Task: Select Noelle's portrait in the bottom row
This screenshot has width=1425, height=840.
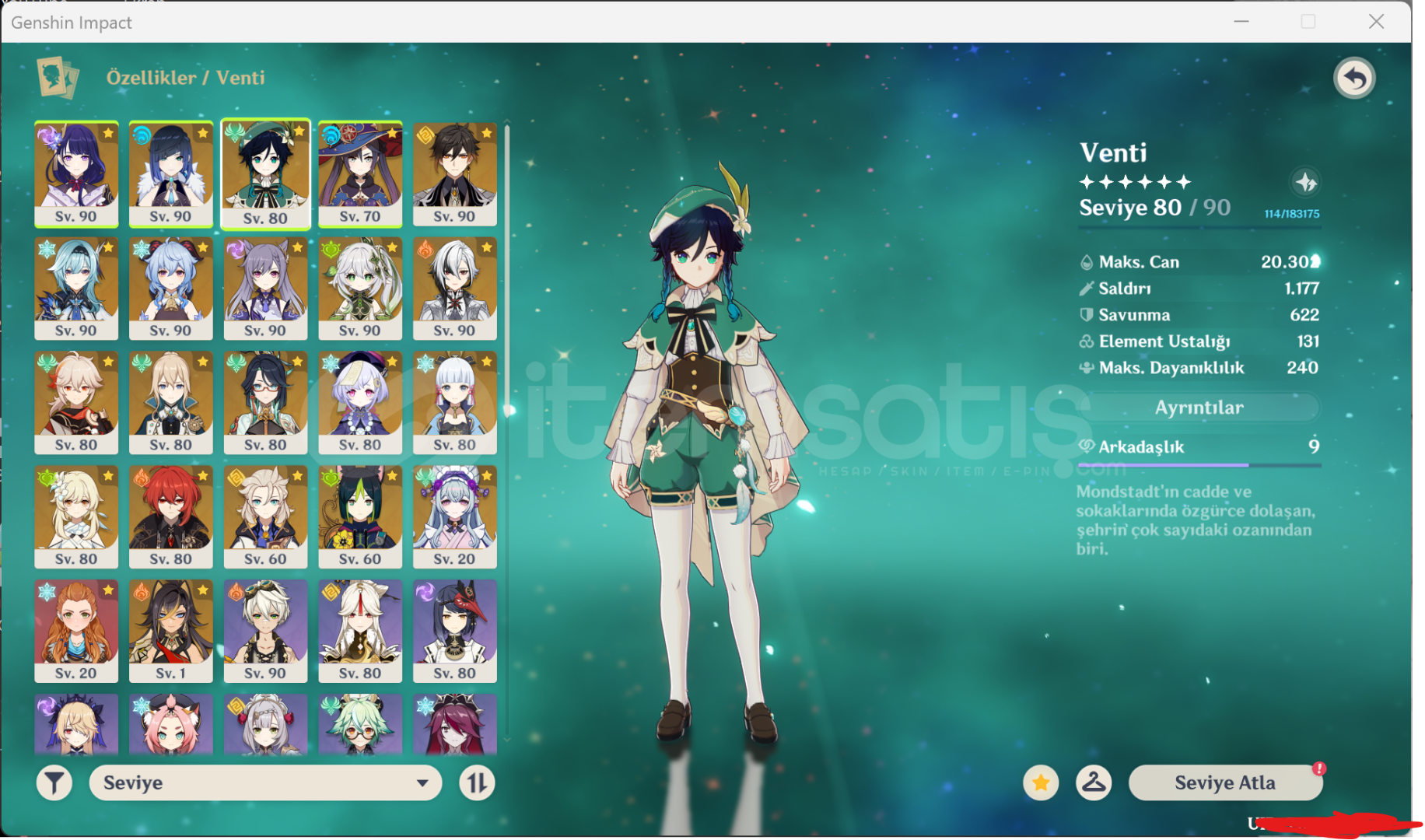Action: pos(265,724)
